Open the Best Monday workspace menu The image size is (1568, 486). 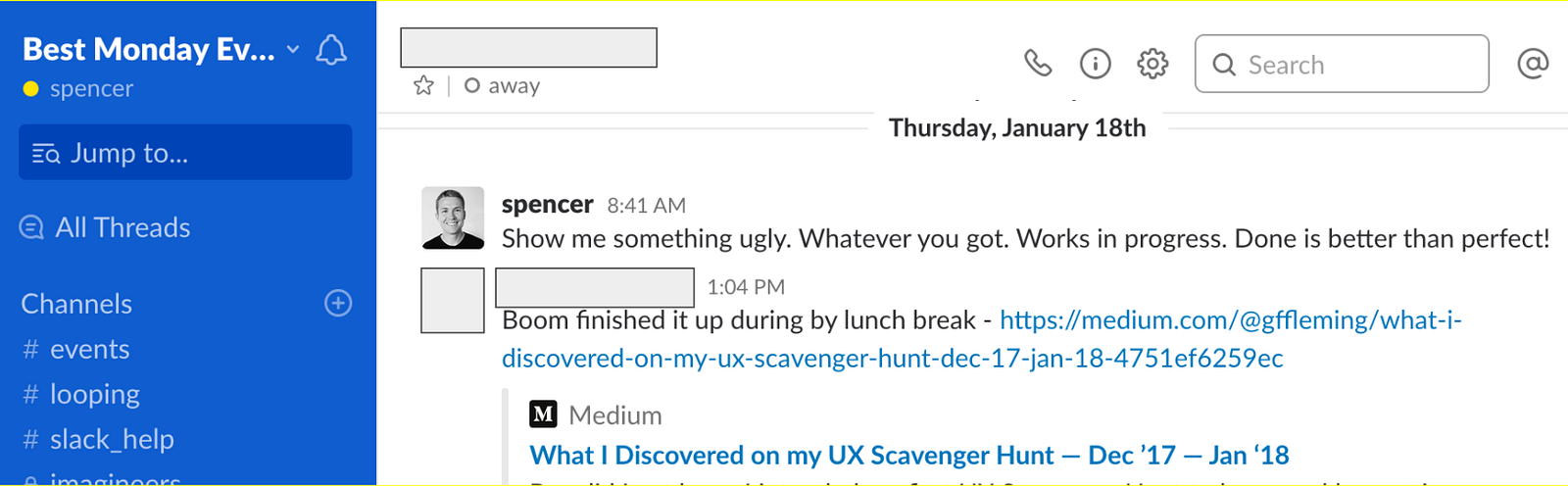149,49
